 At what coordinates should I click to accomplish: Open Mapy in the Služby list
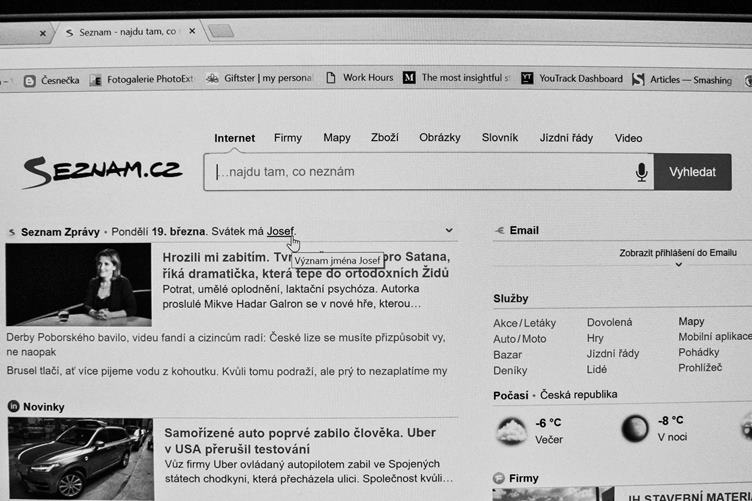(691, 321)
